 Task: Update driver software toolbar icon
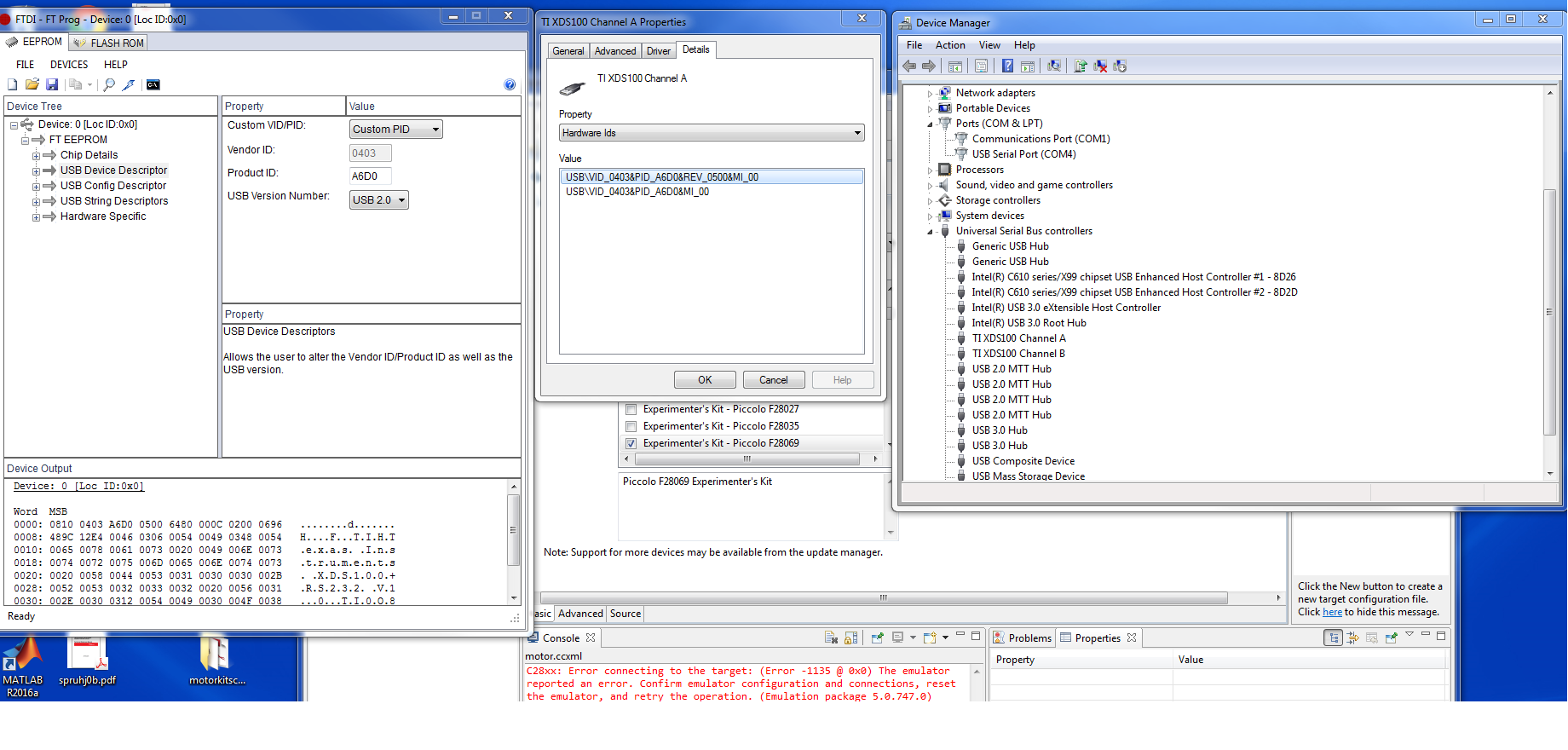1081,66
